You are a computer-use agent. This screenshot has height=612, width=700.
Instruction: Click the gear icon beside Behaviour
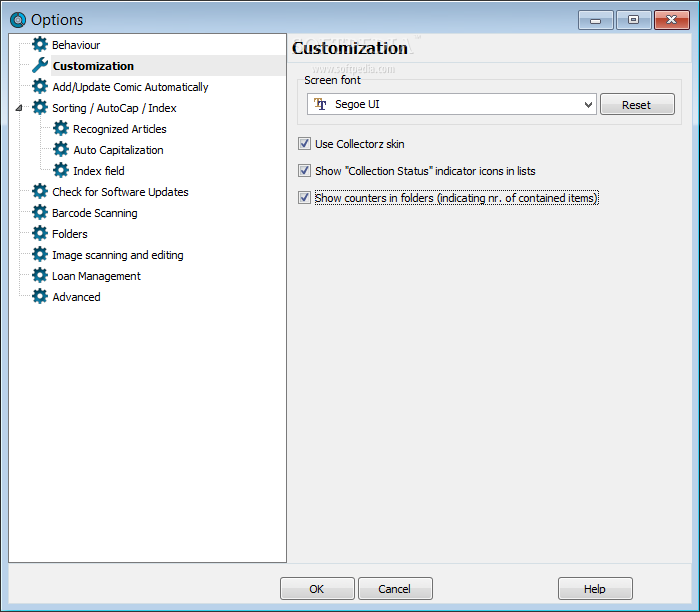40,44
